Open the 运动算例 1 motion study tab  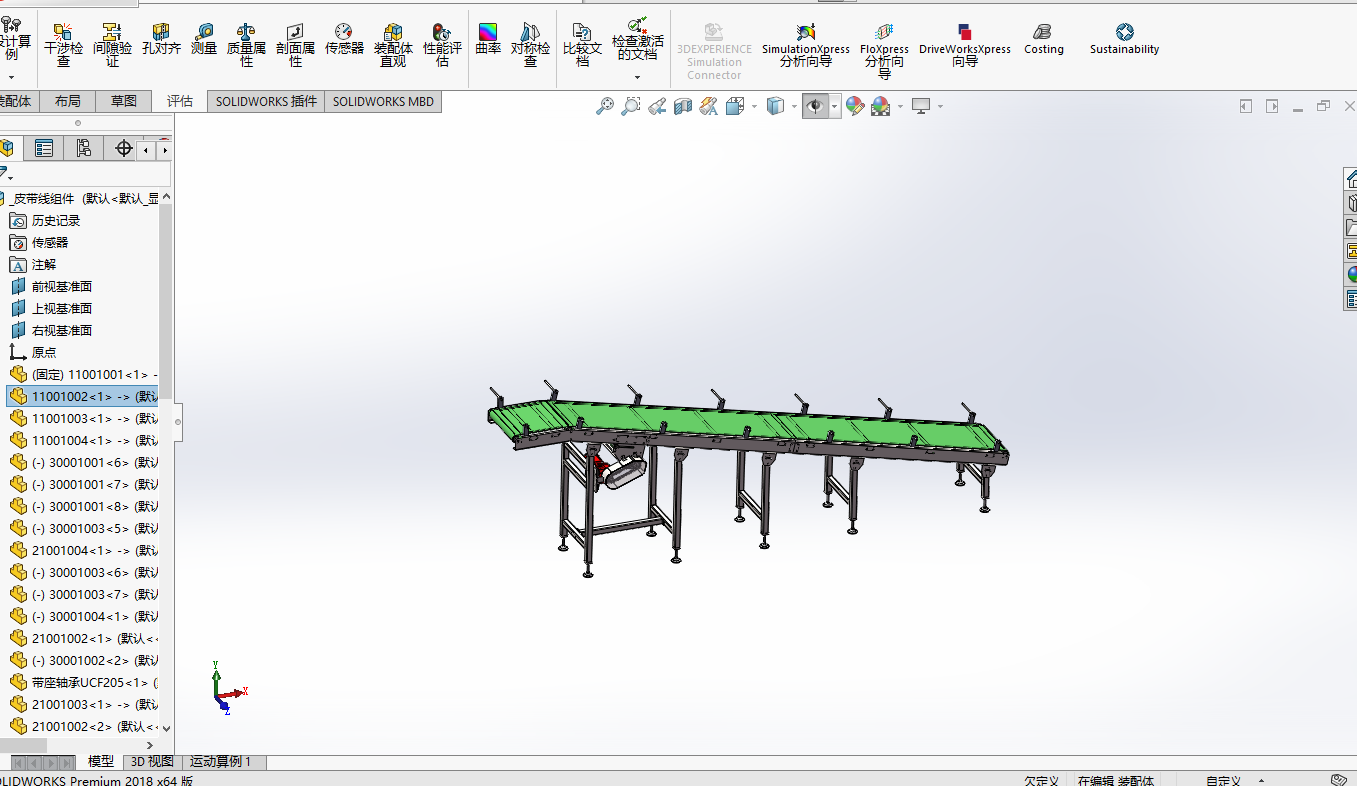pyautogui.click(x=221, y=762)
